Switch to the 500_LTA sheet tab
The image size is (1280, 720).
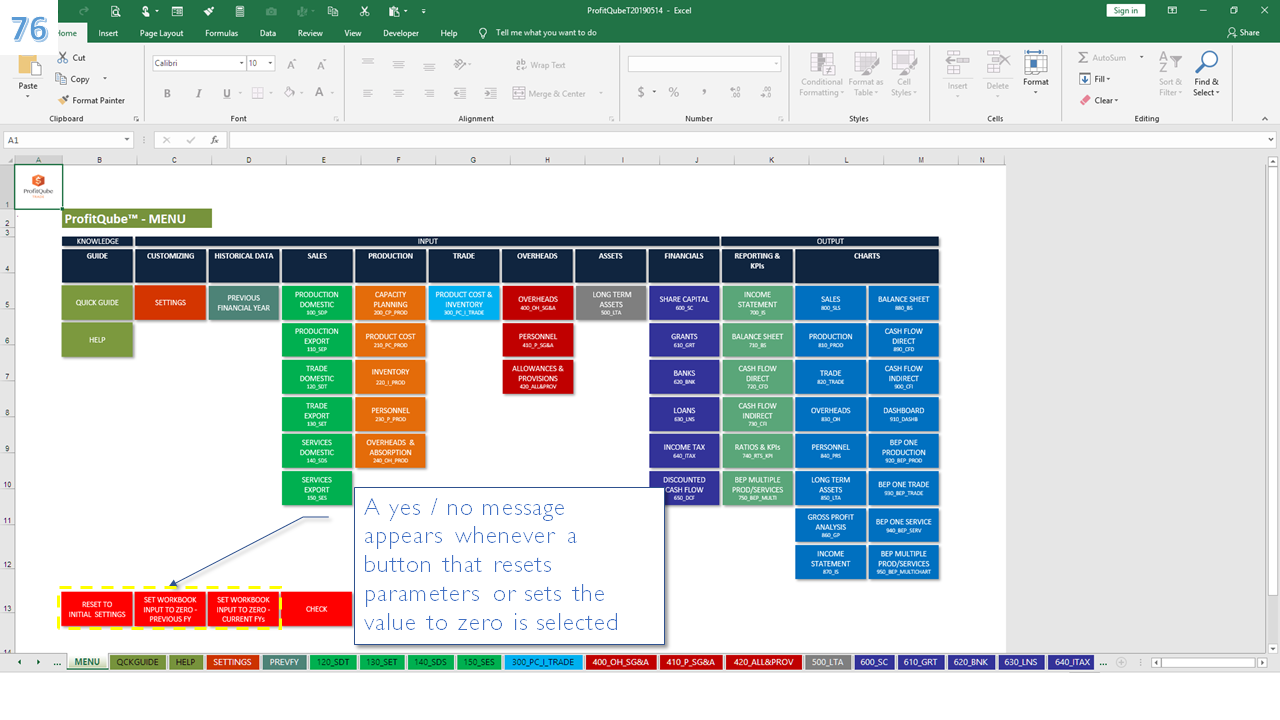pos(827,662)
